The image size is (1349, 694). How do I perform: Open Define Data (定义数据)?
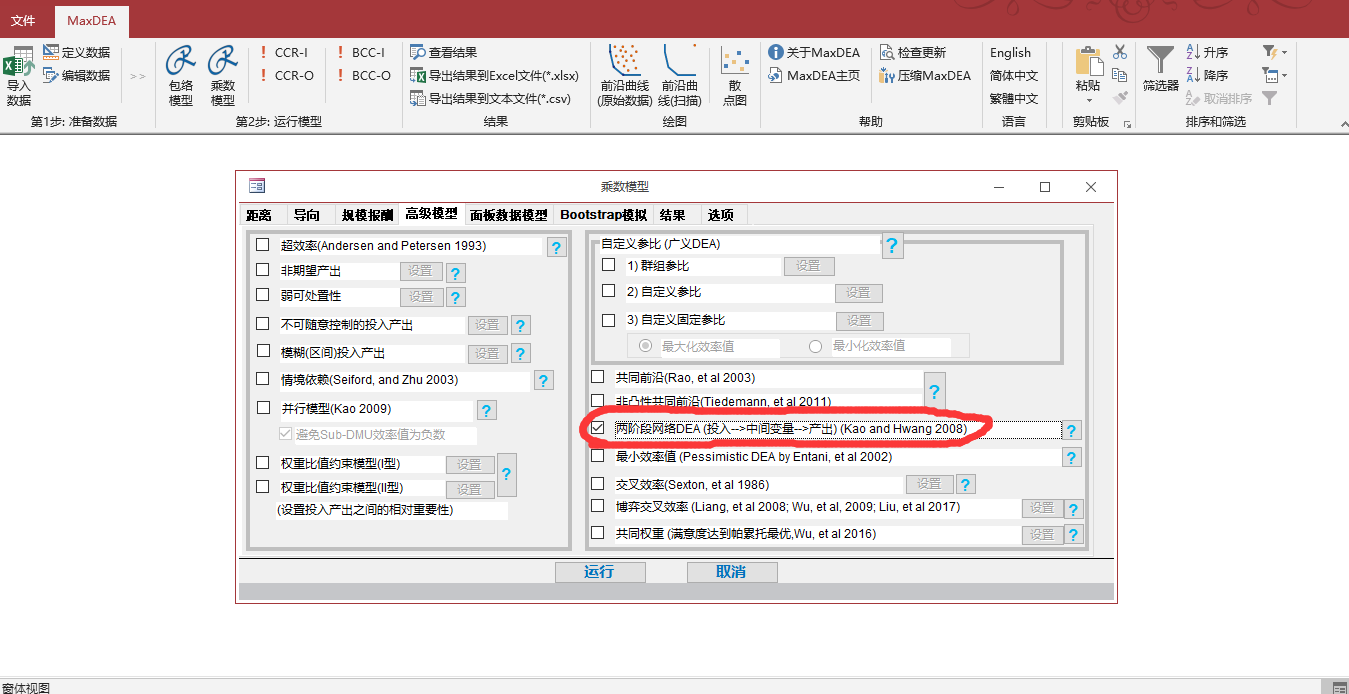click(x=77, y=52)
